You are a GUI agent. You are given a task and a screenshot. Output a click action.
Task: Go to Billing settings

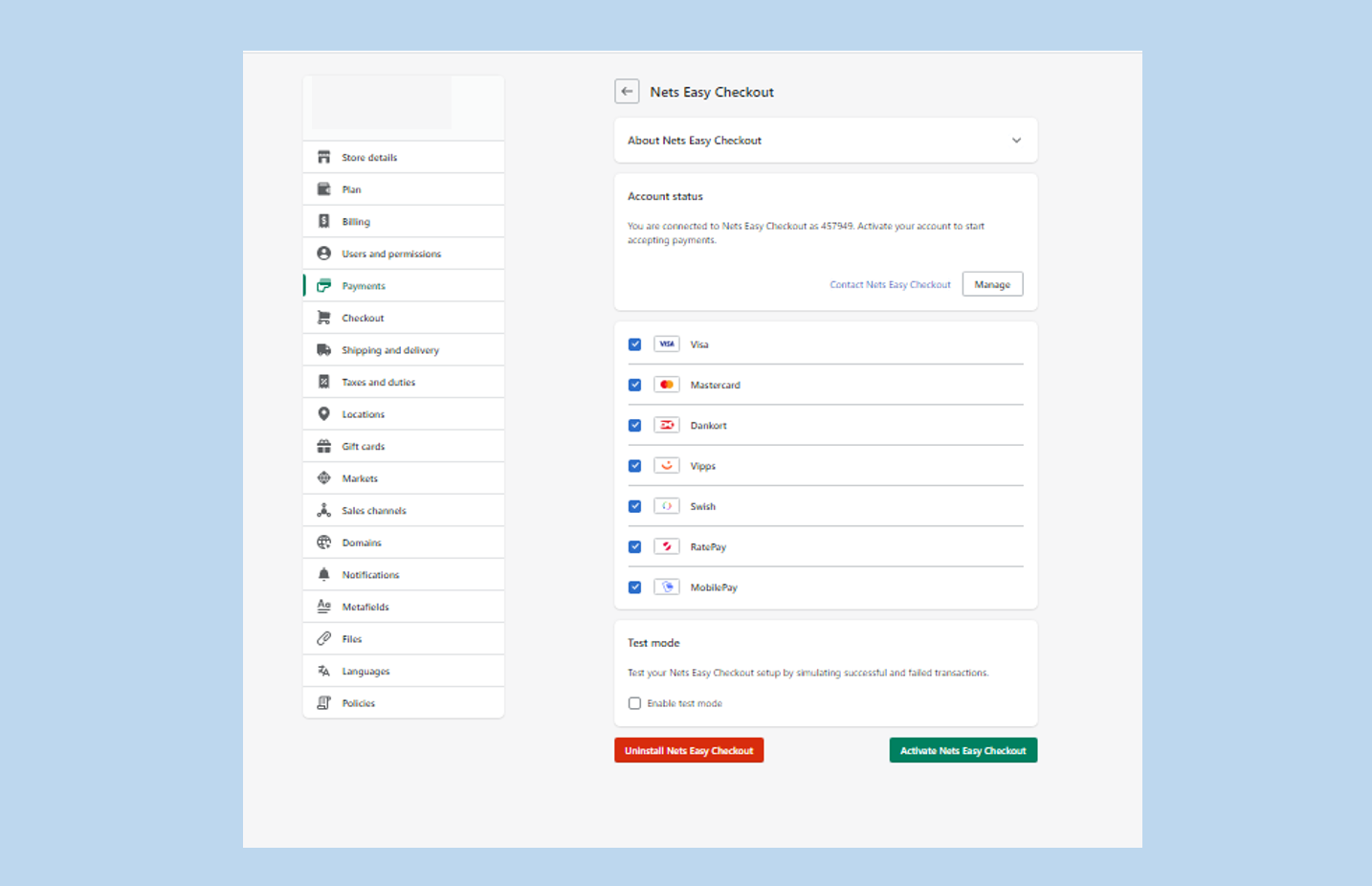[x=404, y=221]
